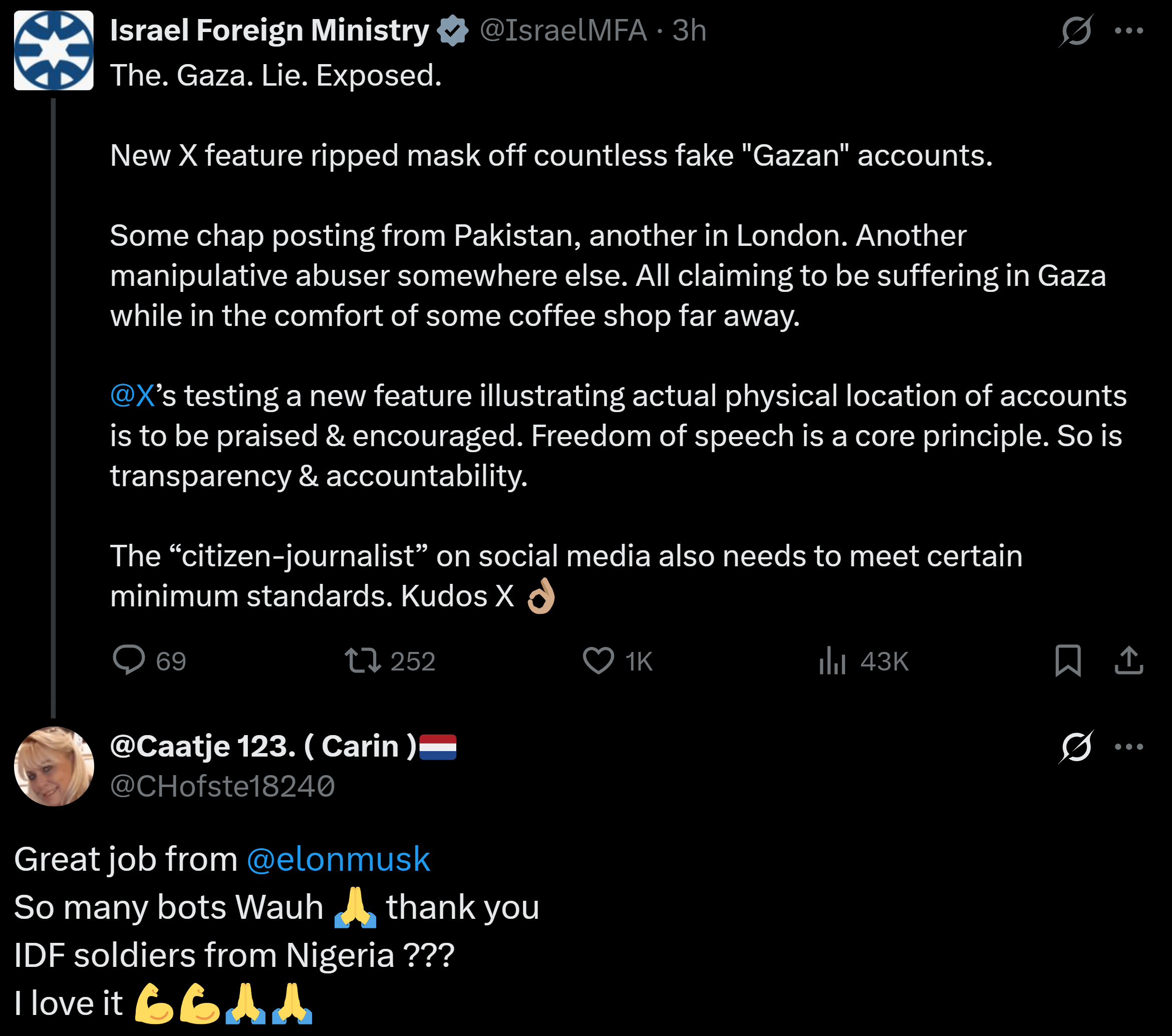The image size is (1172, 1036).
Task: Click the 3h timestamp of the post
Action: (689, 31)
